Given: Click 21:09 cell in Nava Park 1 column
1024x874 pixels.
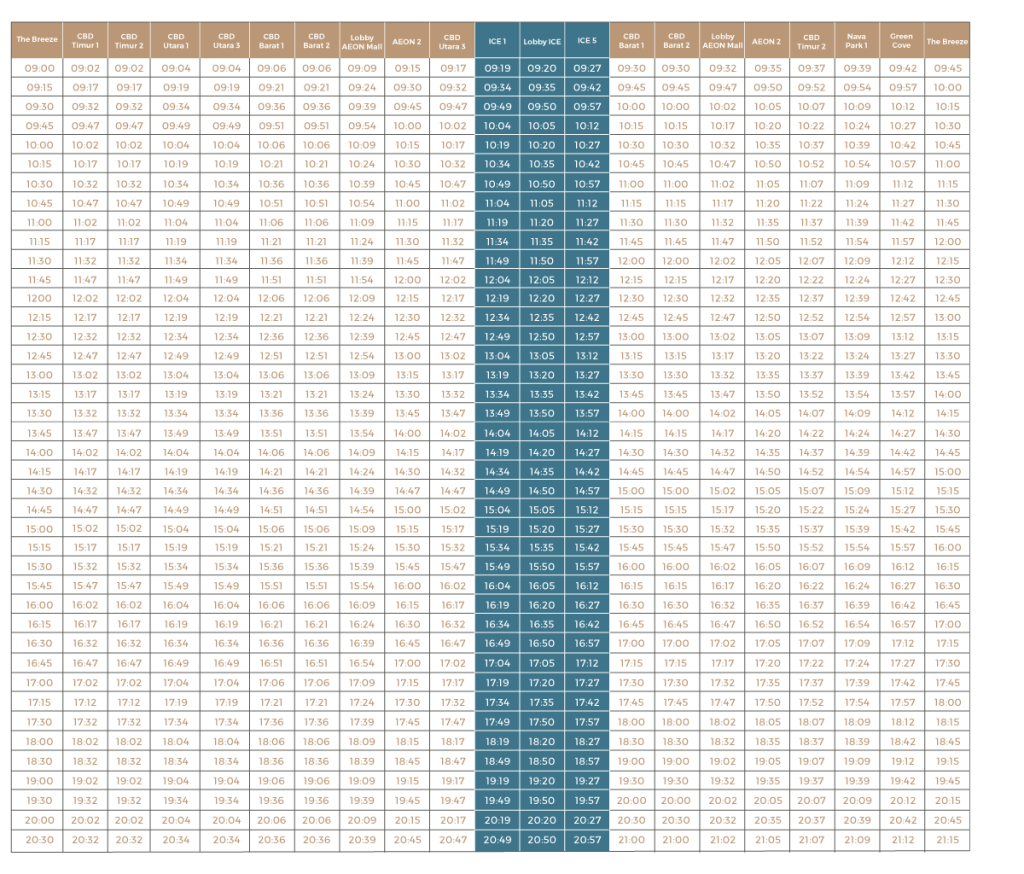Looking at the screenshot, I should tap(857, 840).
